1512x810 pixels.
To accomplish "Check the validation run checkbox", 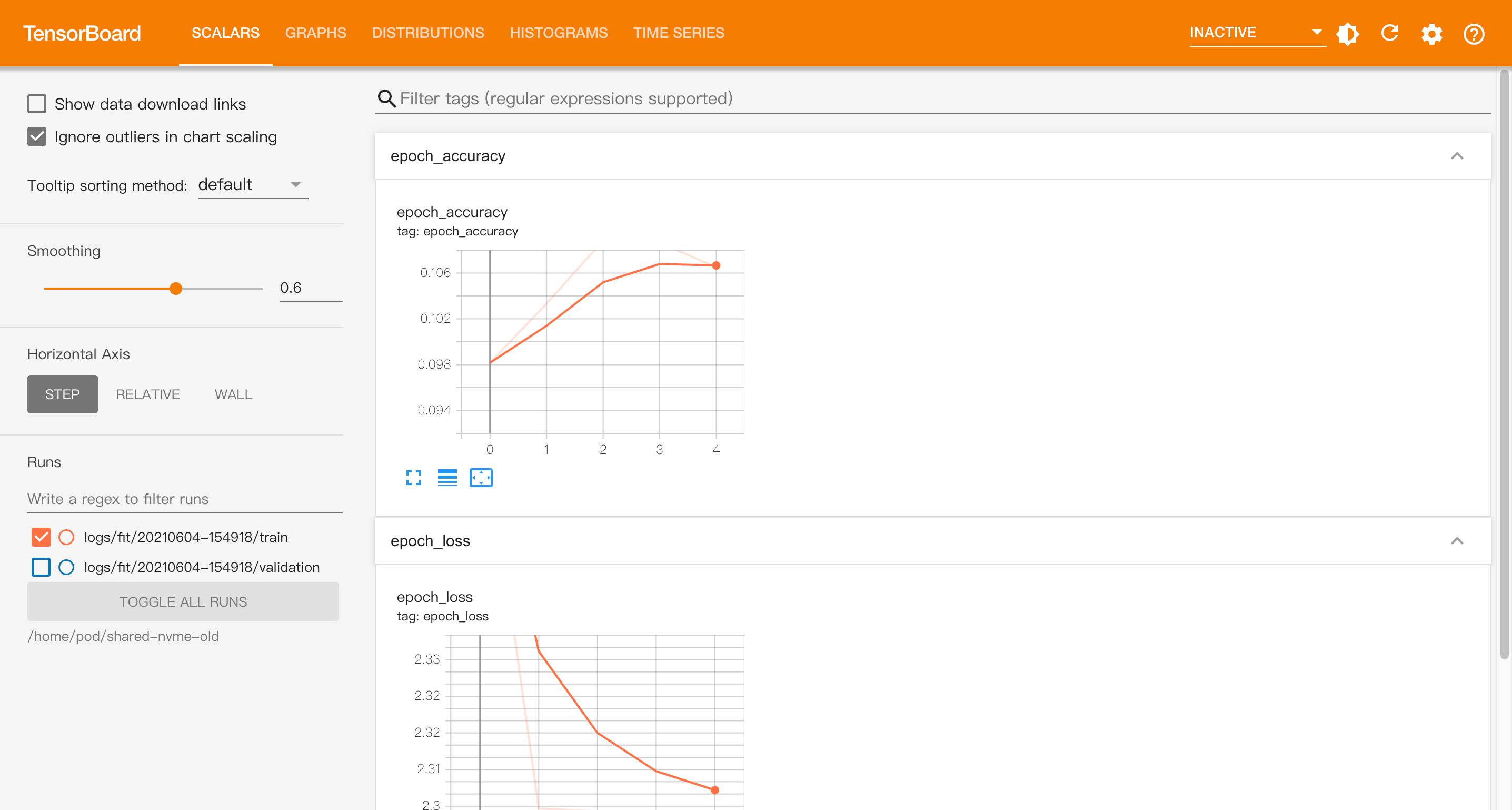I will [x=41, y=567].
